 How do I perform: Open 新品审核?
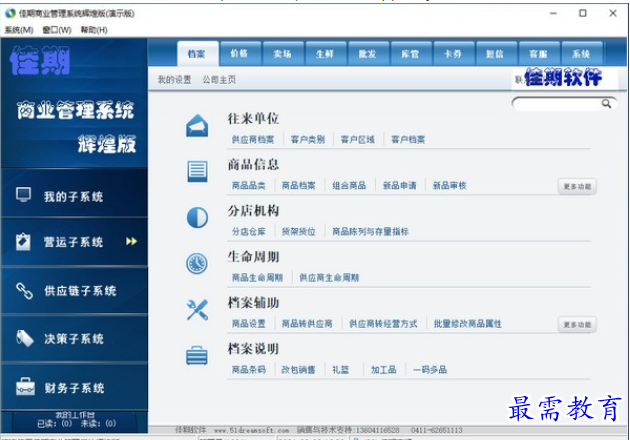pos(449,185)
